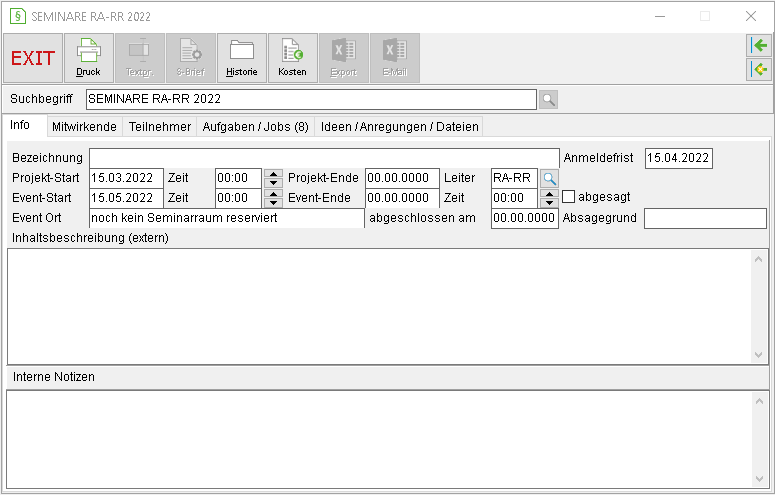The width and height of the screenshot is (775, 495).
Task: Increase Event-Ende Zeit with up arrow
Action: (549, 193)
